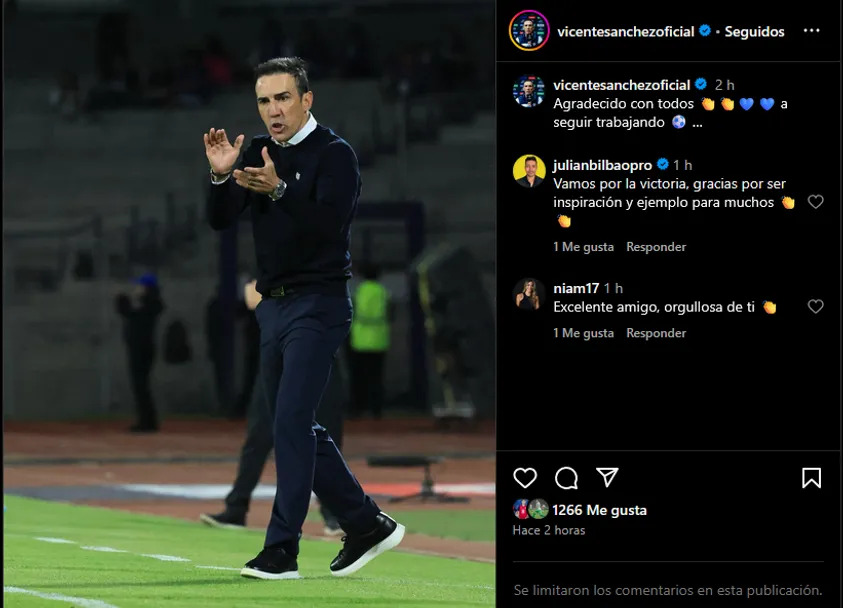
Task: Save post with the bookmark icon
Action: coord(811,478)
